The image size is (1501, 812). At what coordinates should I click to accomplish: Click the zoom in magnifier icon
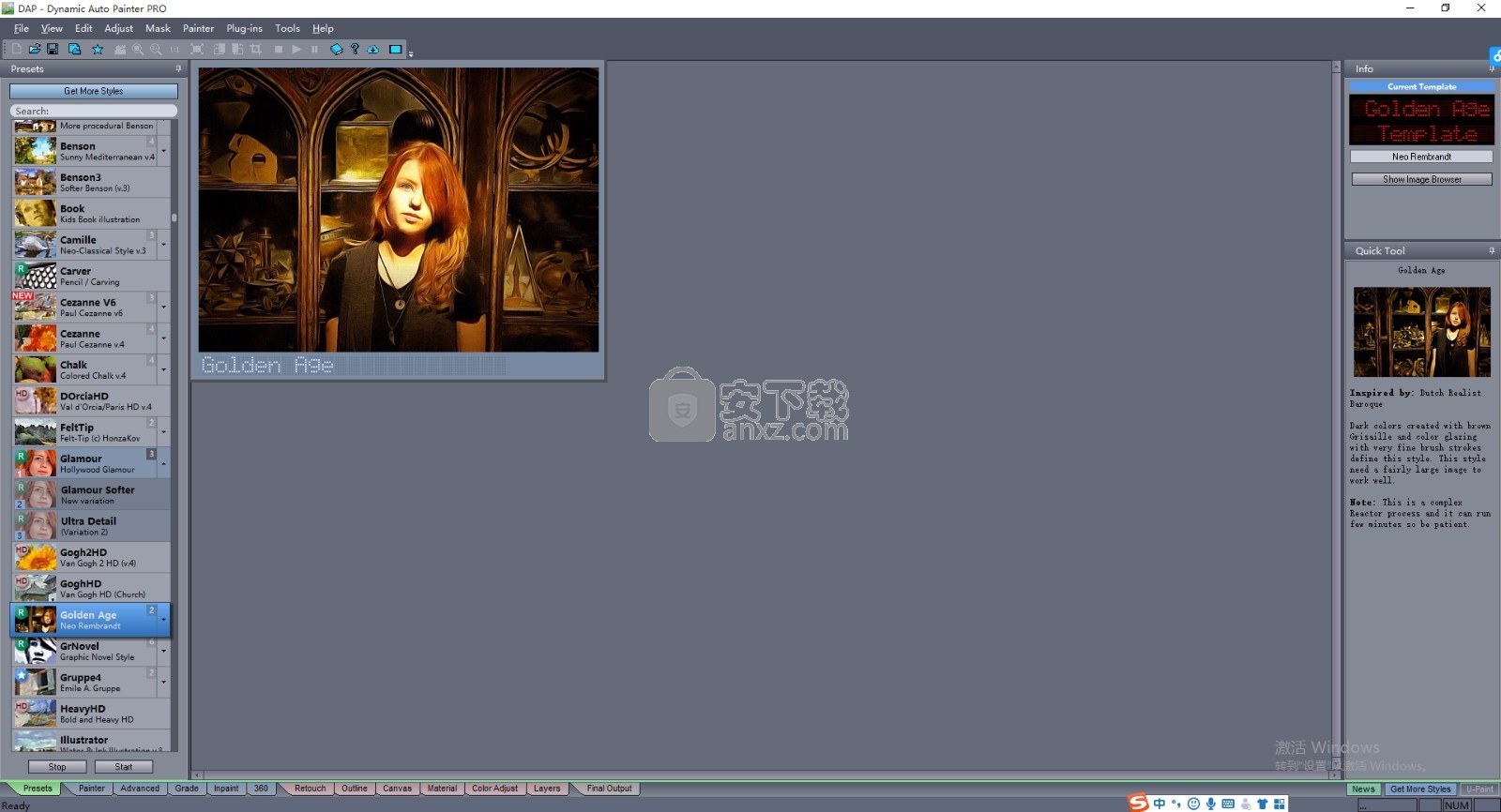coord(138,49)
